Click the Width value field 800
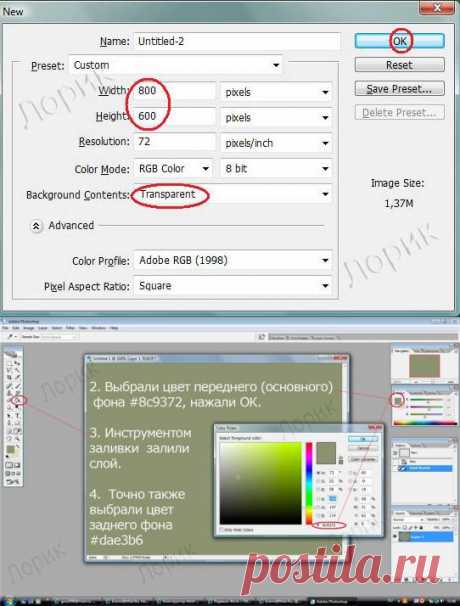Viewport: 460px width, 606px height. tap(175, 91)
